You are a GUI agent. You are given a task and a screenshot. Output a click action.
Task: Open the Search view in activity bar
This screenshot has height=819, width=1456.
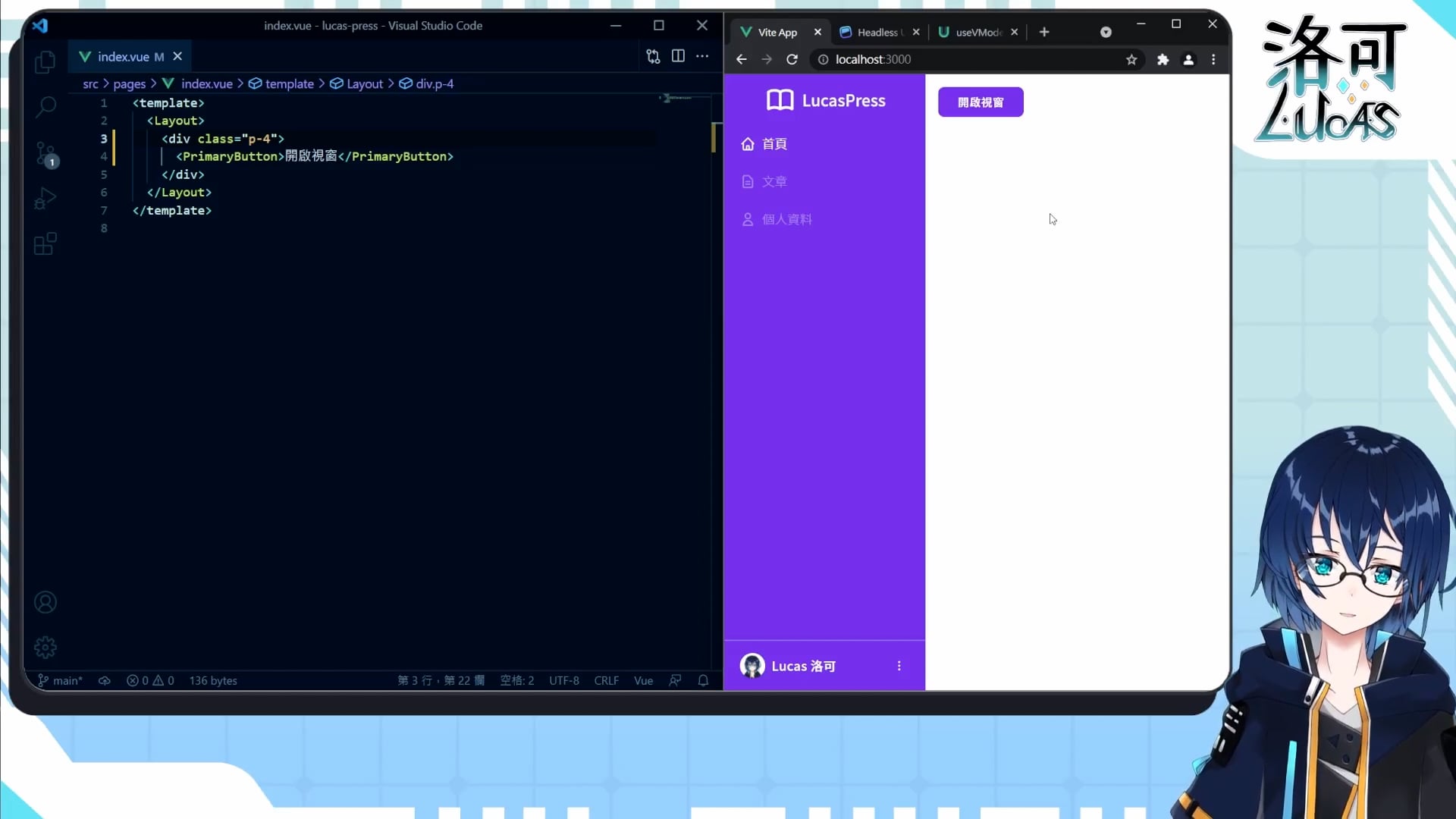(45, 107)
